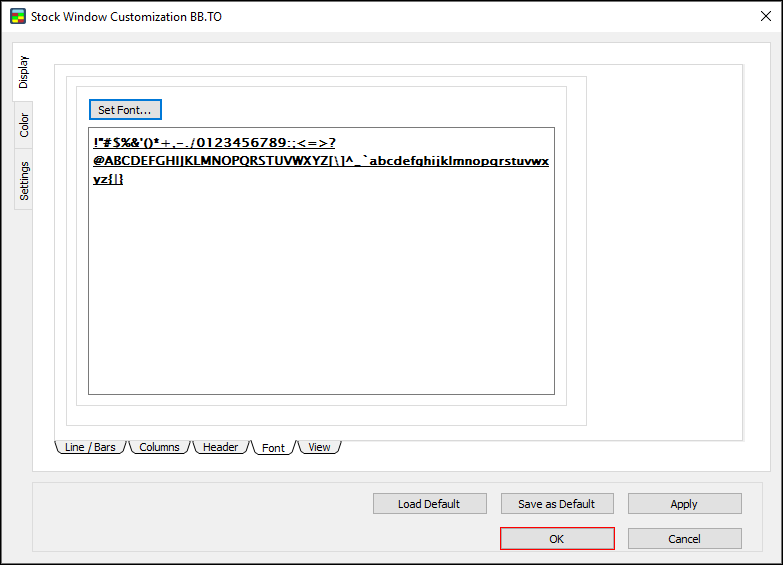Switch to the Header tab

tap(220, 447)
